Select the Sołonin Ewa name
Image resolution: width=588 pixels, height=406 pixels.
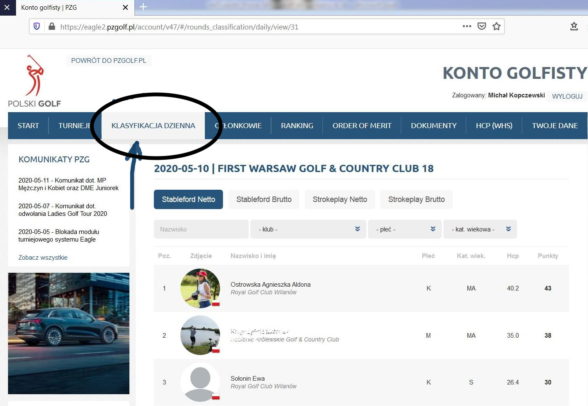point(248,379)
